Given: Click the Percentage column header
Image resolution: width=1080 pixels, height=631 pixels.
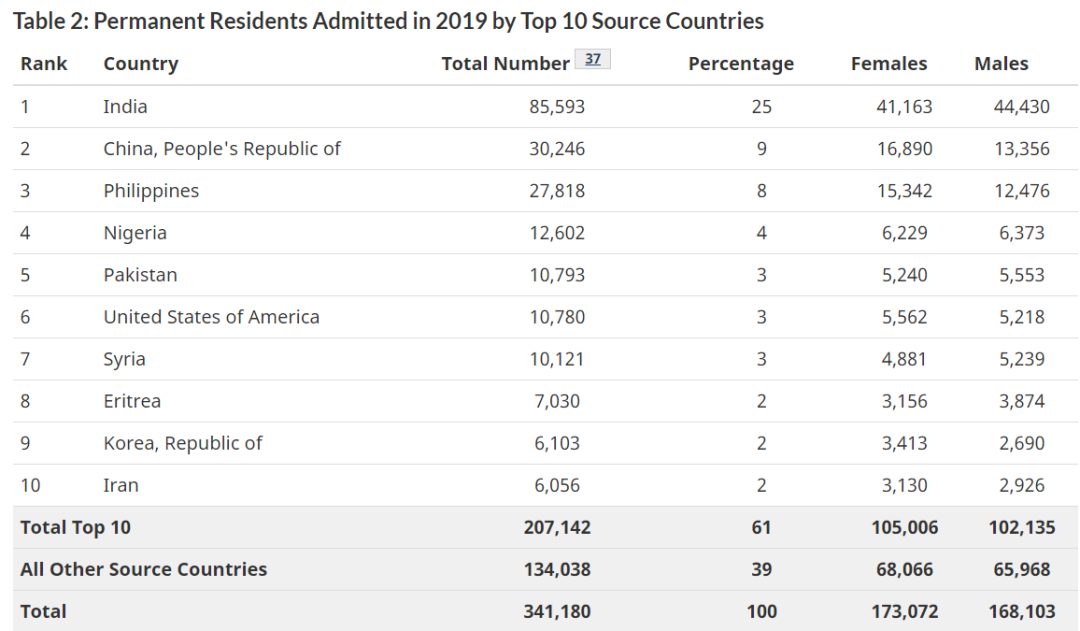Looking at the screenshot, I should click(741, 64).
